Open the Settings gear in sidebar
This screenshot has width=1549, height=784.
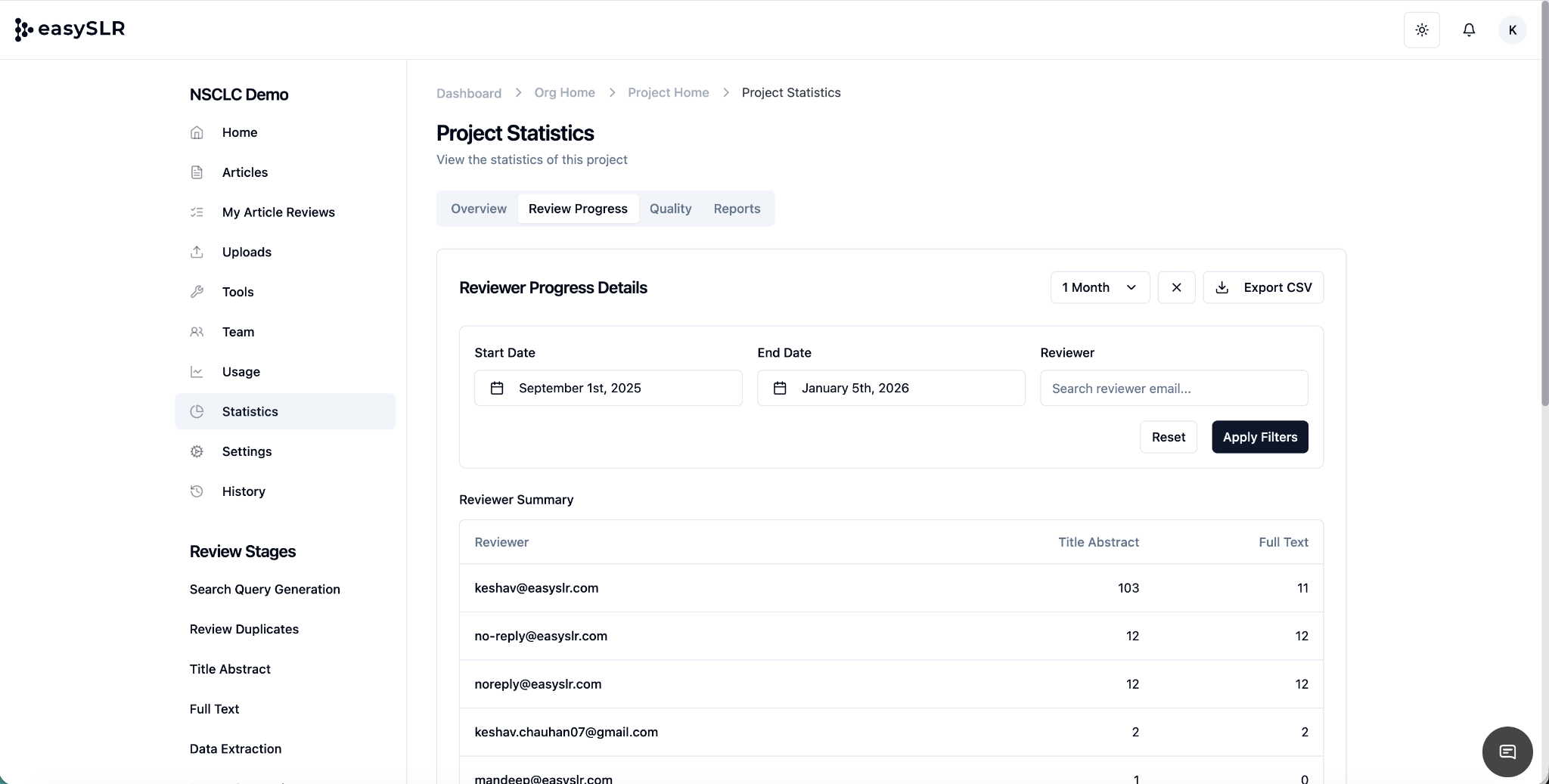(197, 451)
